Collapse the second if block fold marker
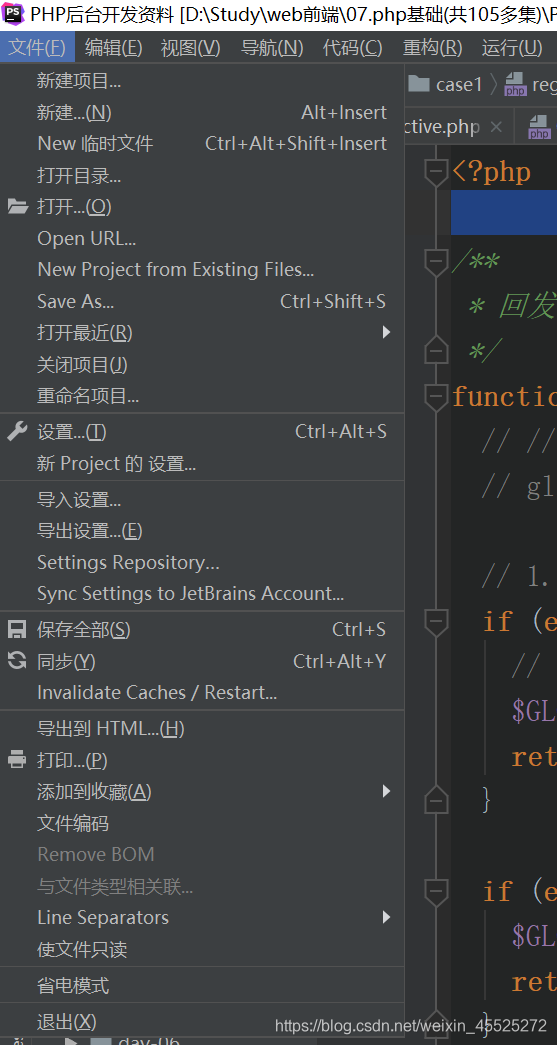Viewport: 557px width, 1045px height. coord(436,891)
